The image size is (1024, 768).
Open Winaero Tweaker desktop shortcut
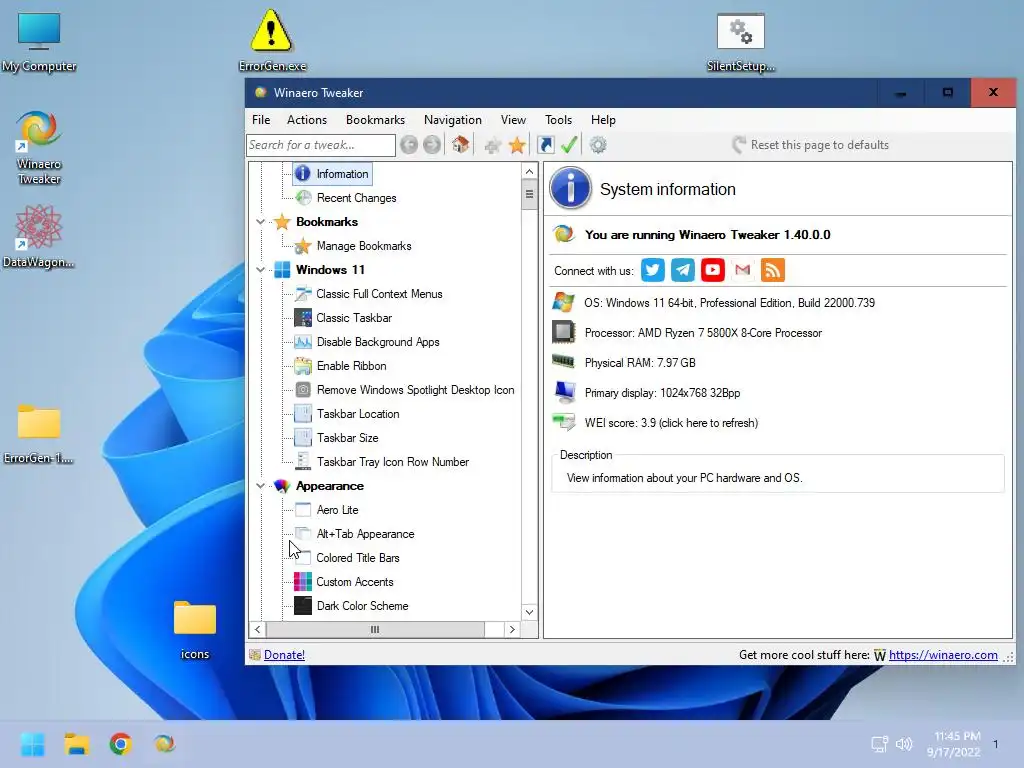pos(39,148)
